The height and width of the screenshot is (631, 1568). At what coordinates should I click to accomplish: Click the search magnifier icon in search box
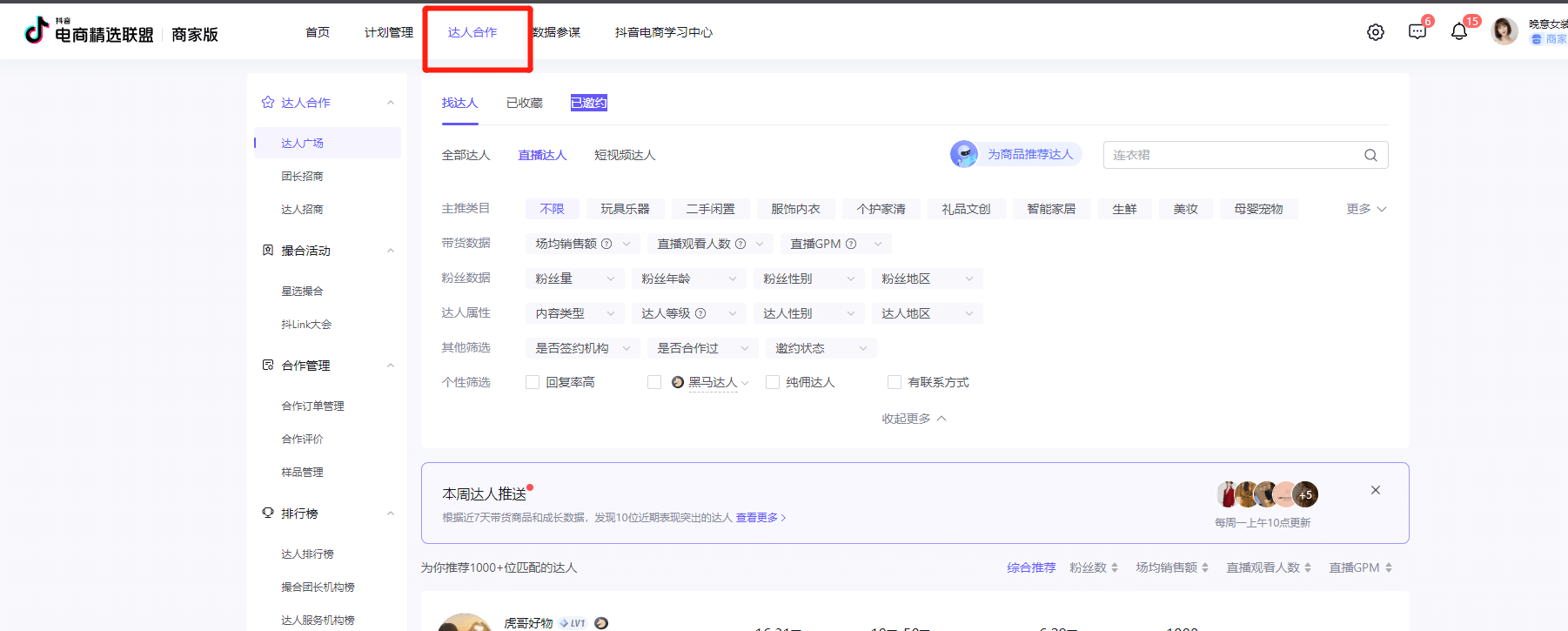(x=1370, y=155)
